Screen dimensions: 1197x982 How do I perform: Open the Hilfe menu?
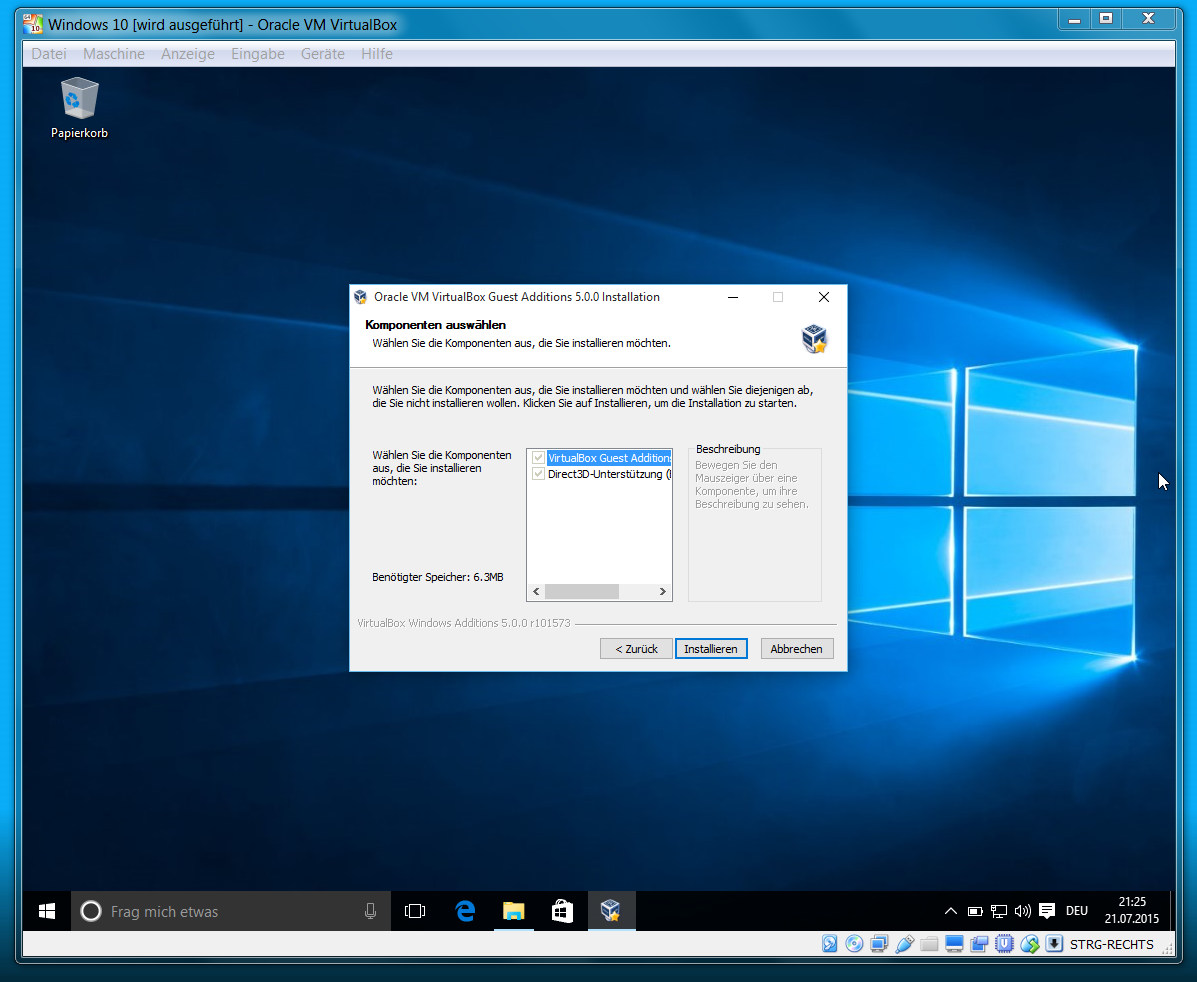(x=377, y=53)
